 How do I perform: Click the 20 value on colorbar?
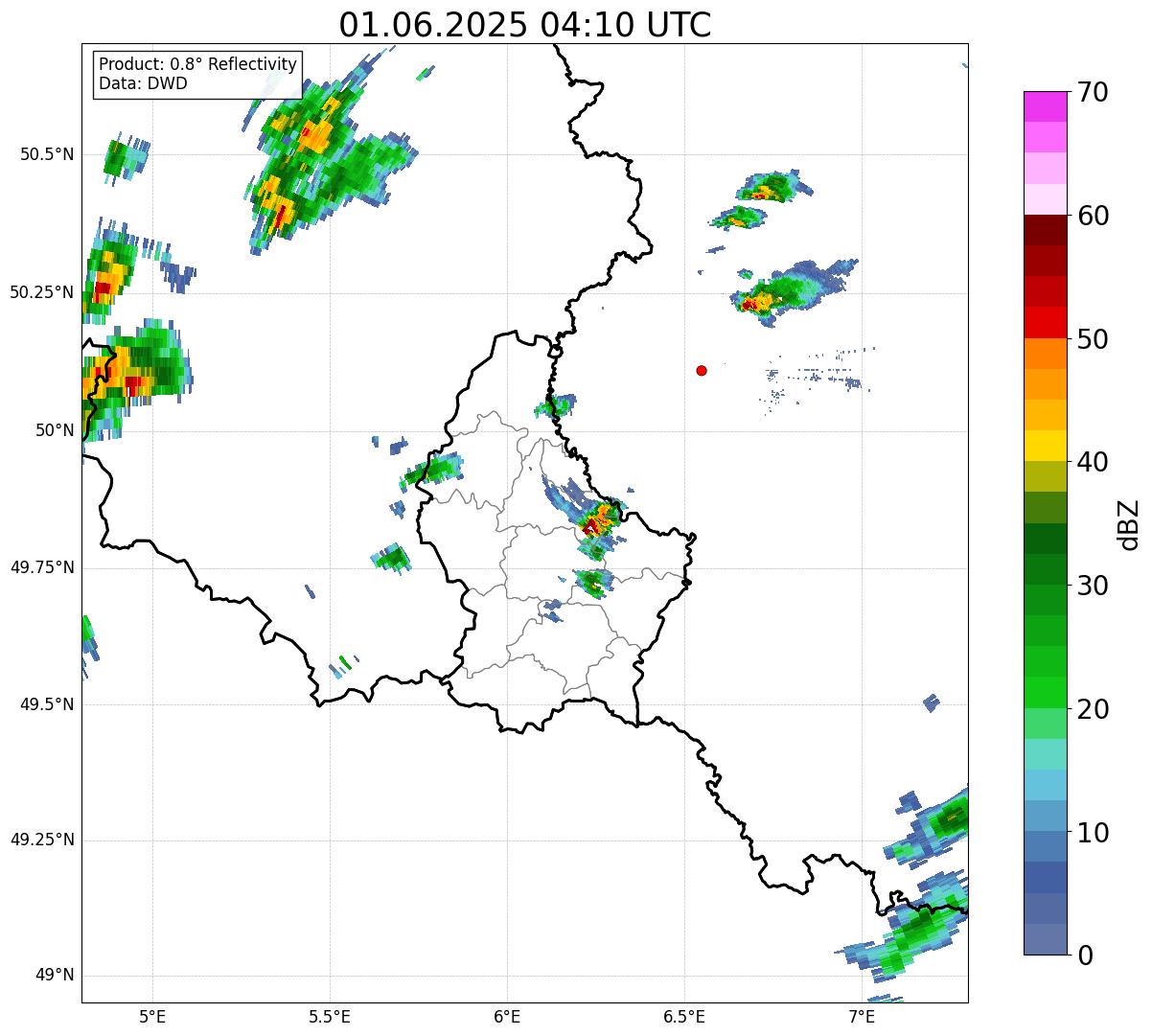pos(1093,709)
